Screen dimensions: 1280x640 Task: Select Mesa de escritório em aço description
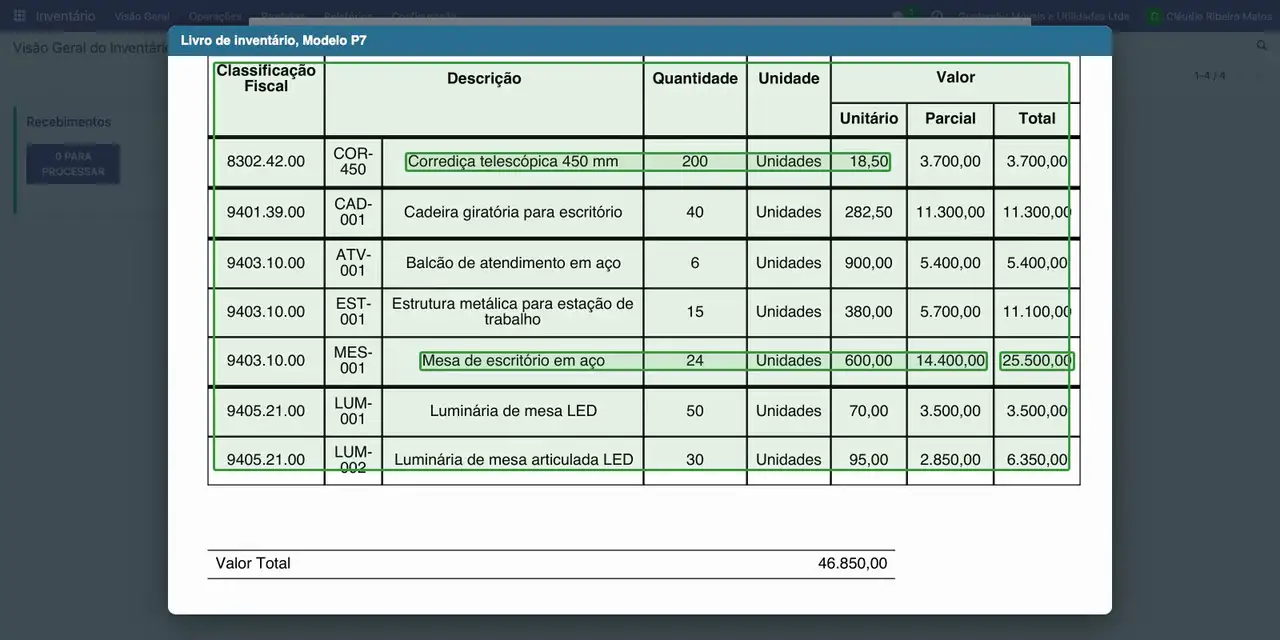click(513, 361)
